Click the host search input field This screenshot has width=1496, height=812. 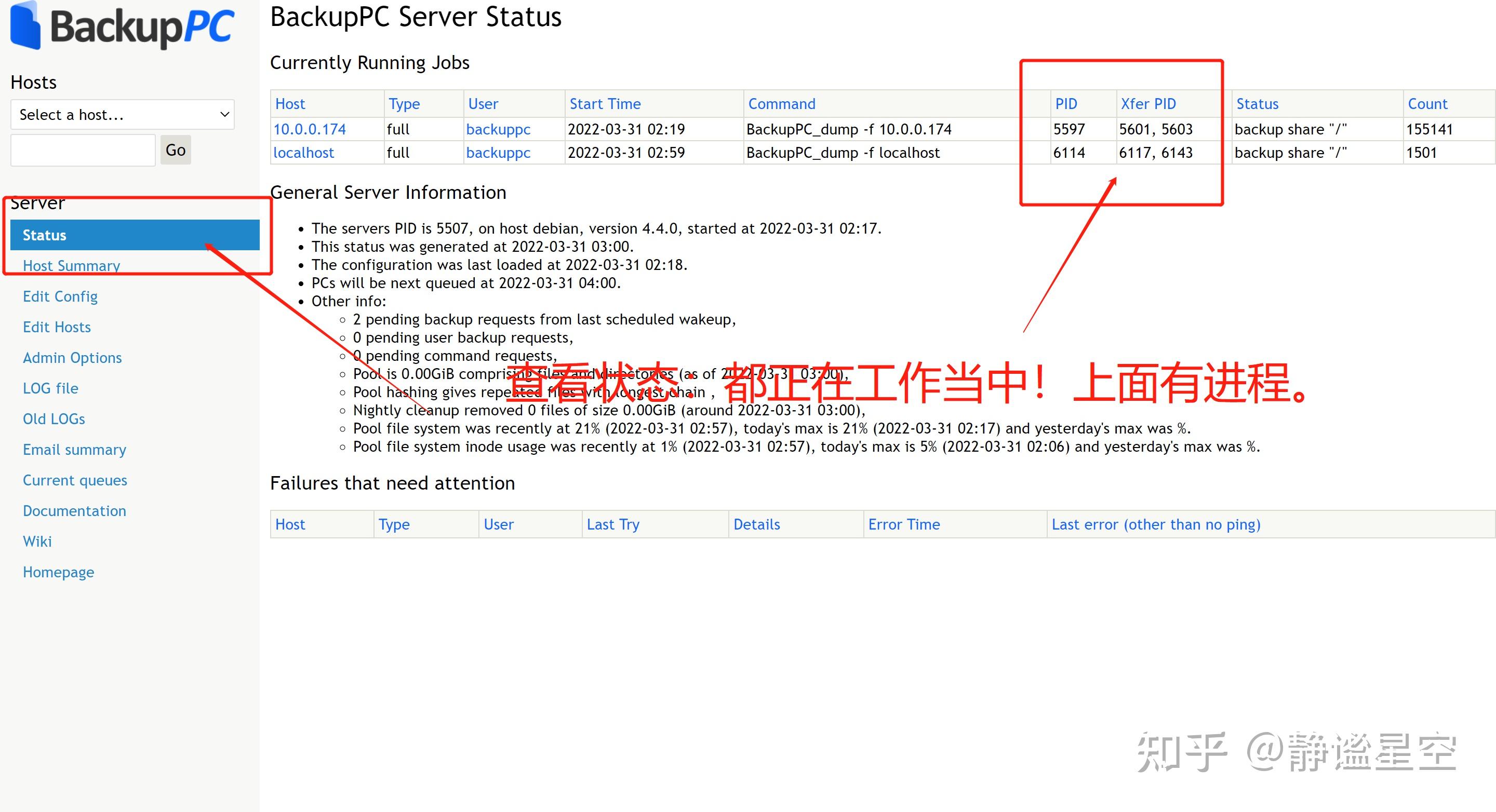[x=83, y=151]
